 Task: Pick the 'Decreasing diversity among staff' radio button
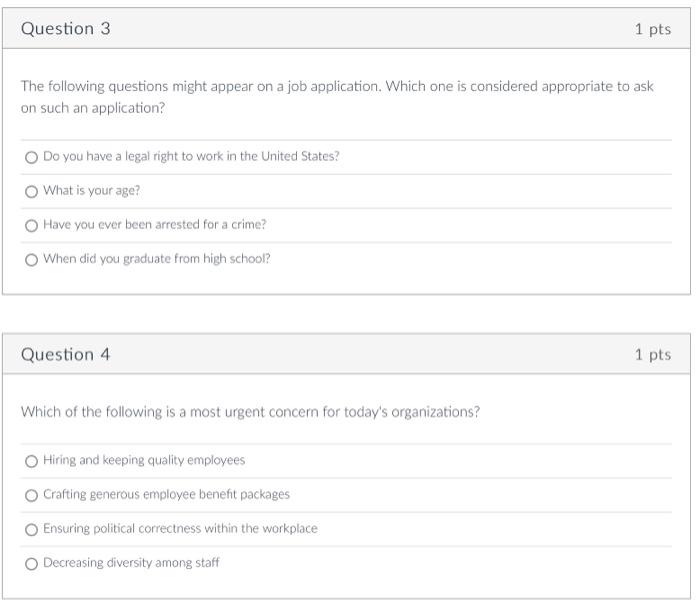32,563
